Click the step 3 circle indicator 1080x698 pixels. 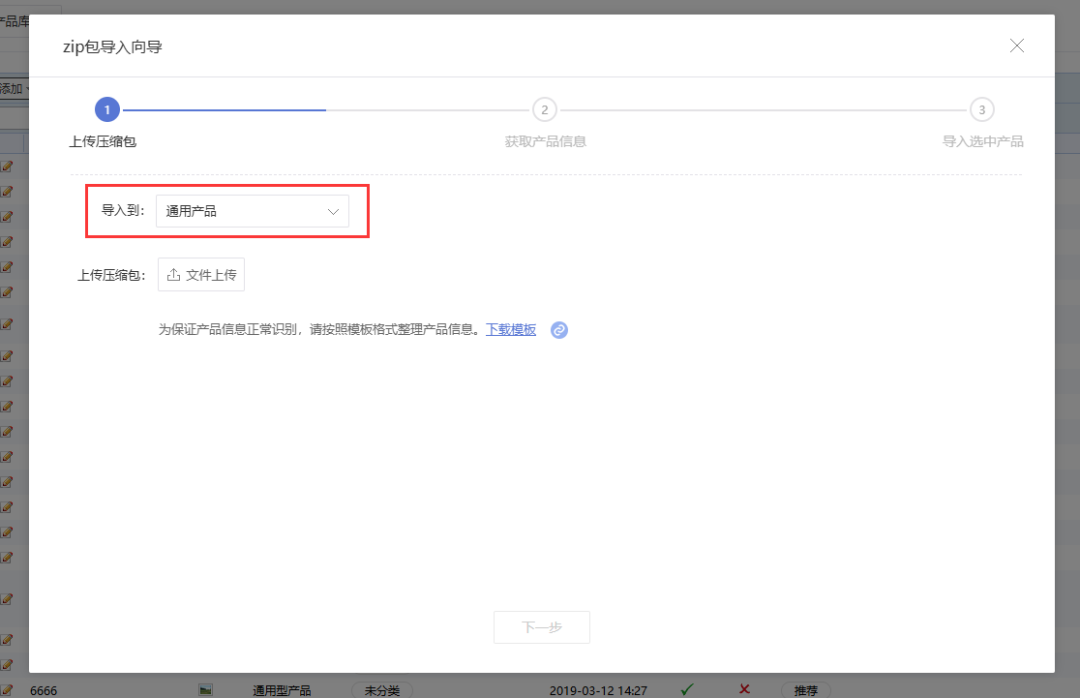(x=982, y=110)
